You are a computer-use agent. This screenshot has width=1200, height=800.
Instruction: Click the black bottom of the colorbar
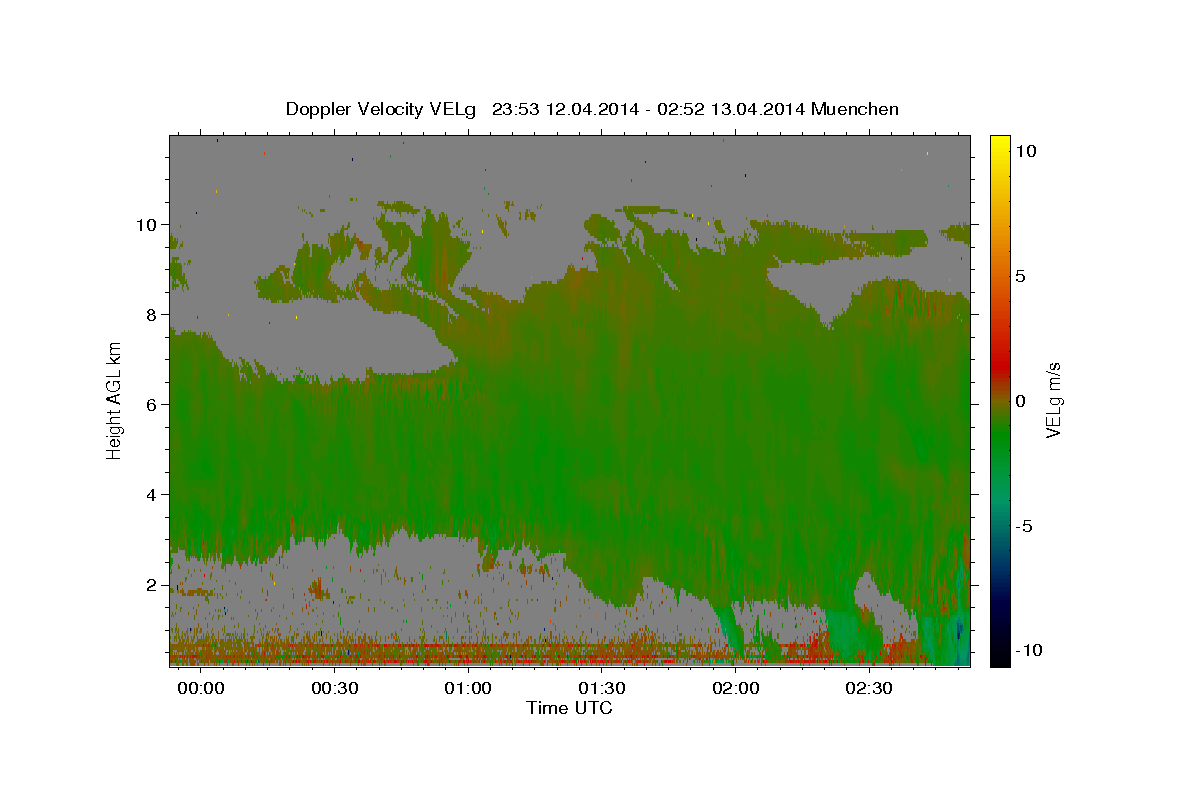(x=999, y=660)
